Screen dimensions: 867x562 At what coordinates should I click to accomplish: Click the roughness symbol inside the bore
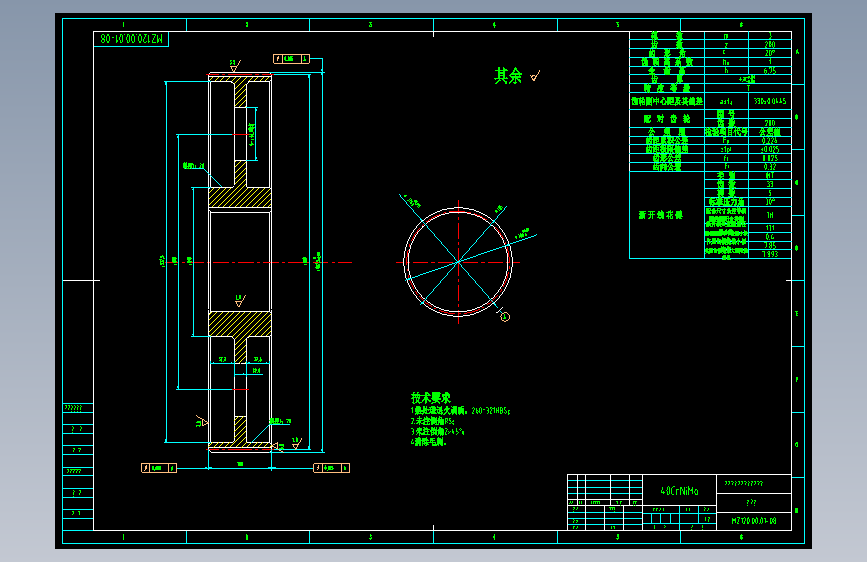[x=240, y=300]
